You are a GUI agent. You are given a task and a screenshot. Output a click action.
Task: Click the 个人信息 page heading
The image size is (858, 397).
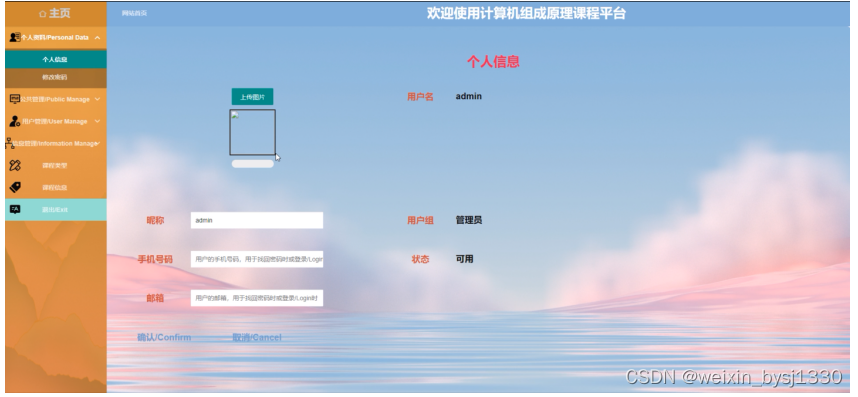click(493, 62)
